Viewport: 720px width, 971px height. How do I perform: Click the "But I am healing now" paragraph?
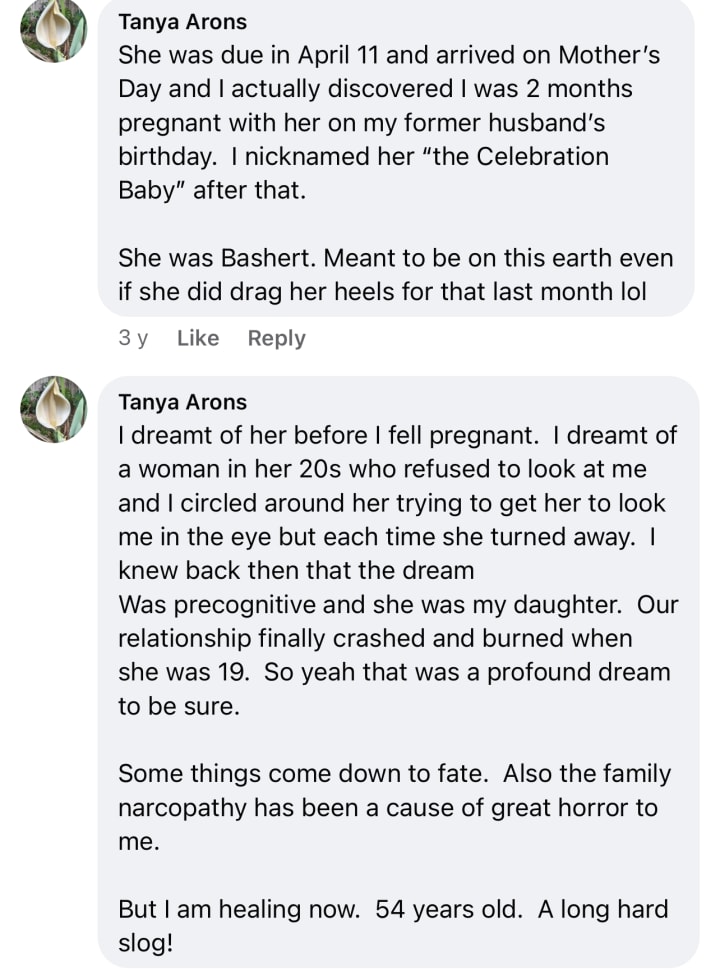click(x=392, y=927)
